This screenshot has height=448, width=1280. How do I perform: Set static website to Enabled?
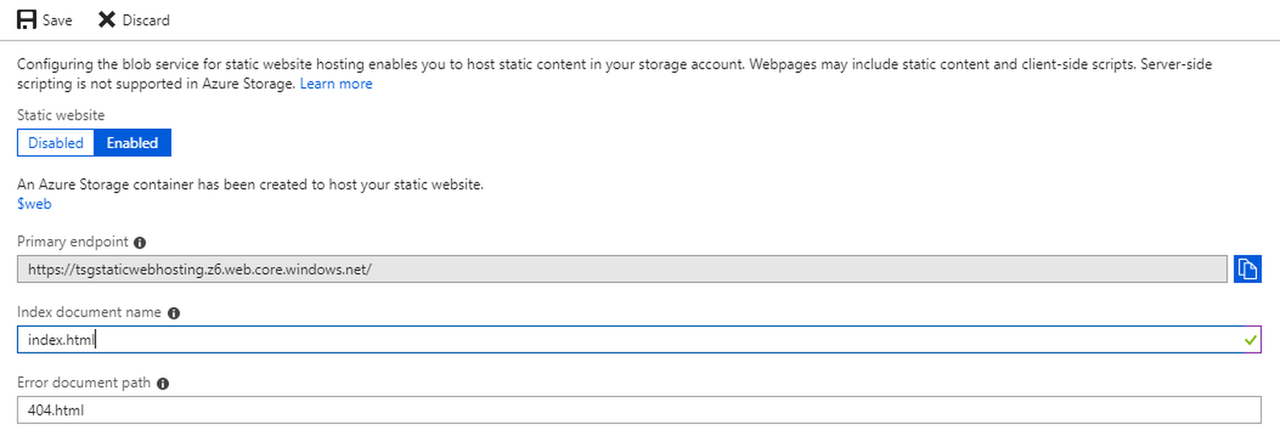133,143
